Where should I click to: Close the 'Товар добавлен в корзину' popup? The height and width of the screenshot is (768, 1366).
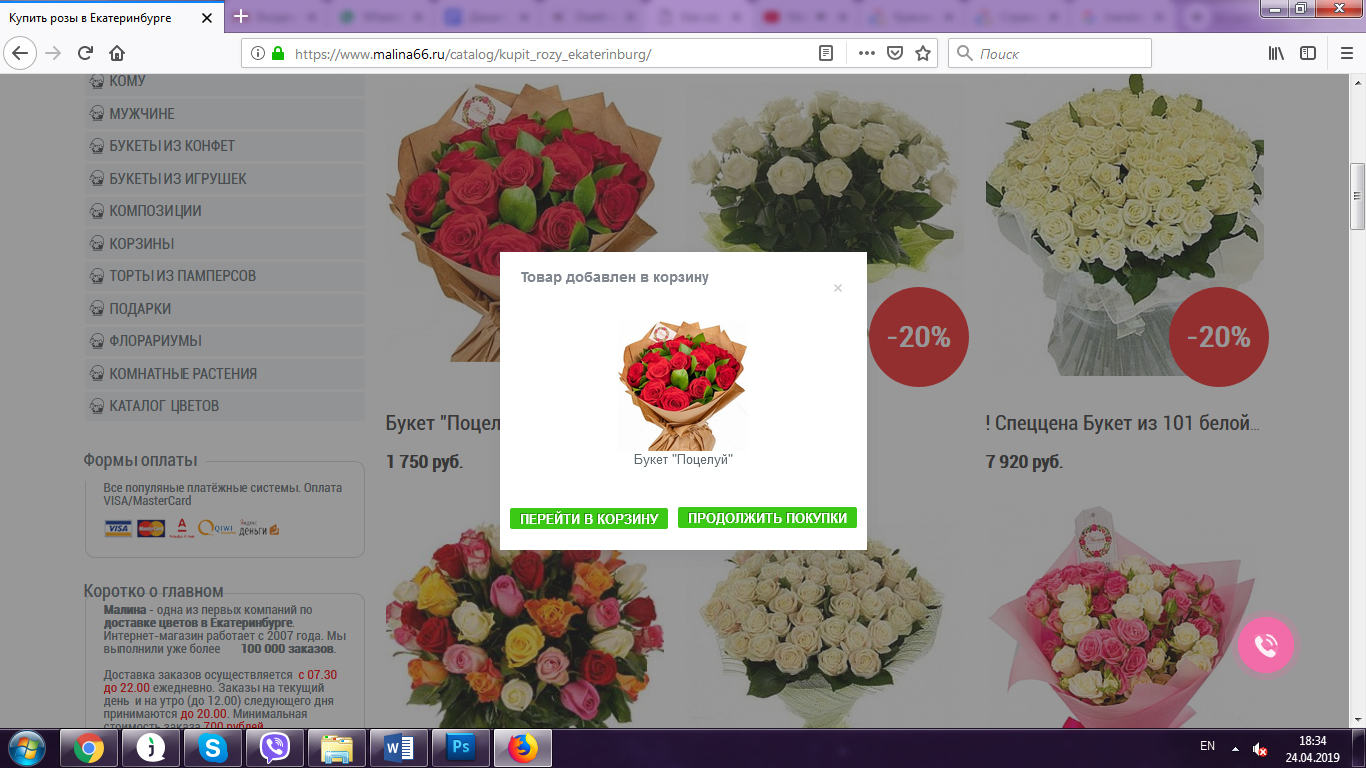[x=838, y=288]
